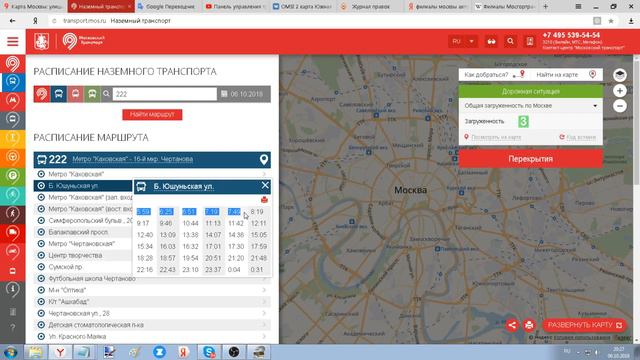Open the parking sidebar section icon

13,176
